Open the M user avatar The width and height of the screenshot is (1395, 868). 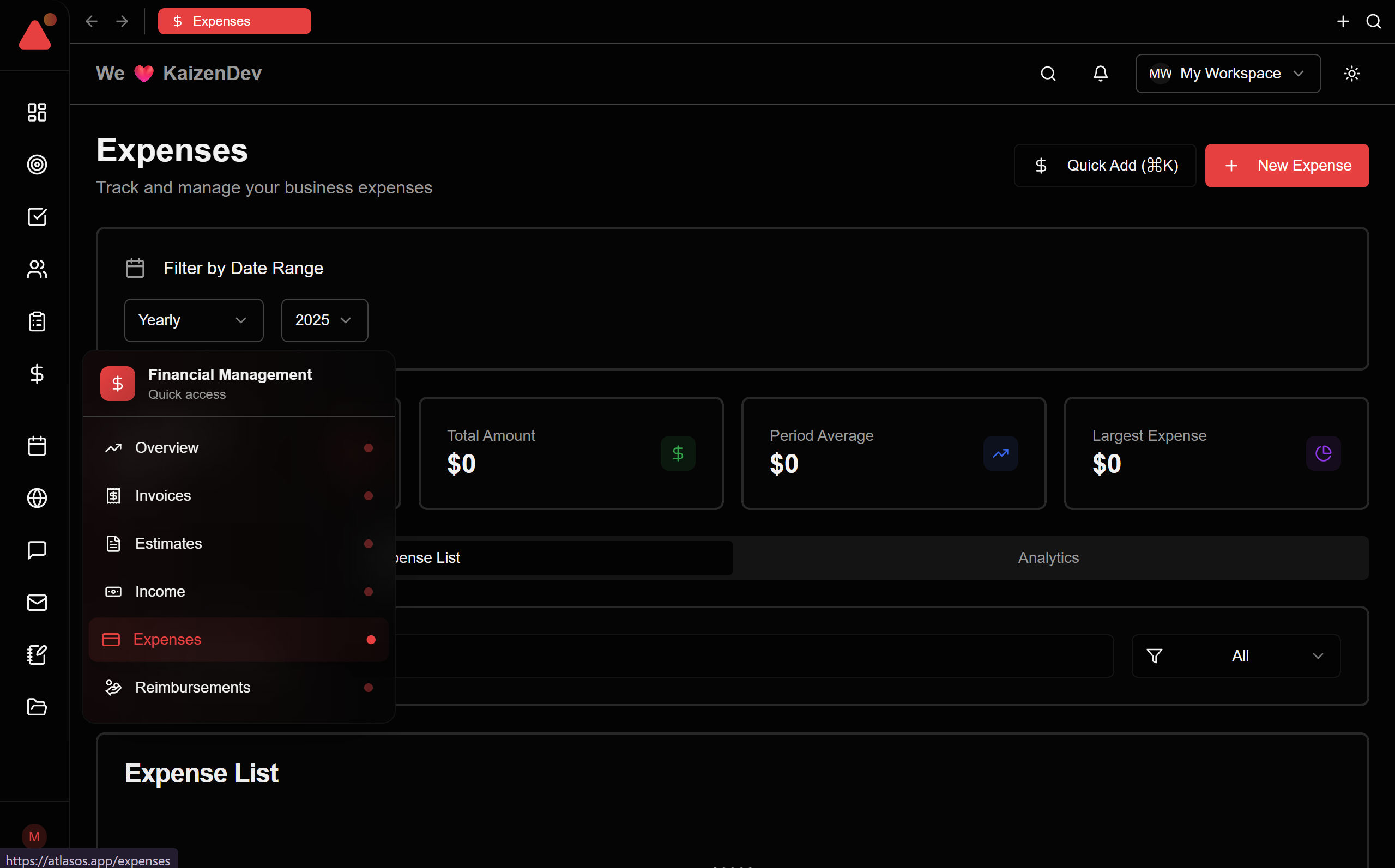(34, 836)
